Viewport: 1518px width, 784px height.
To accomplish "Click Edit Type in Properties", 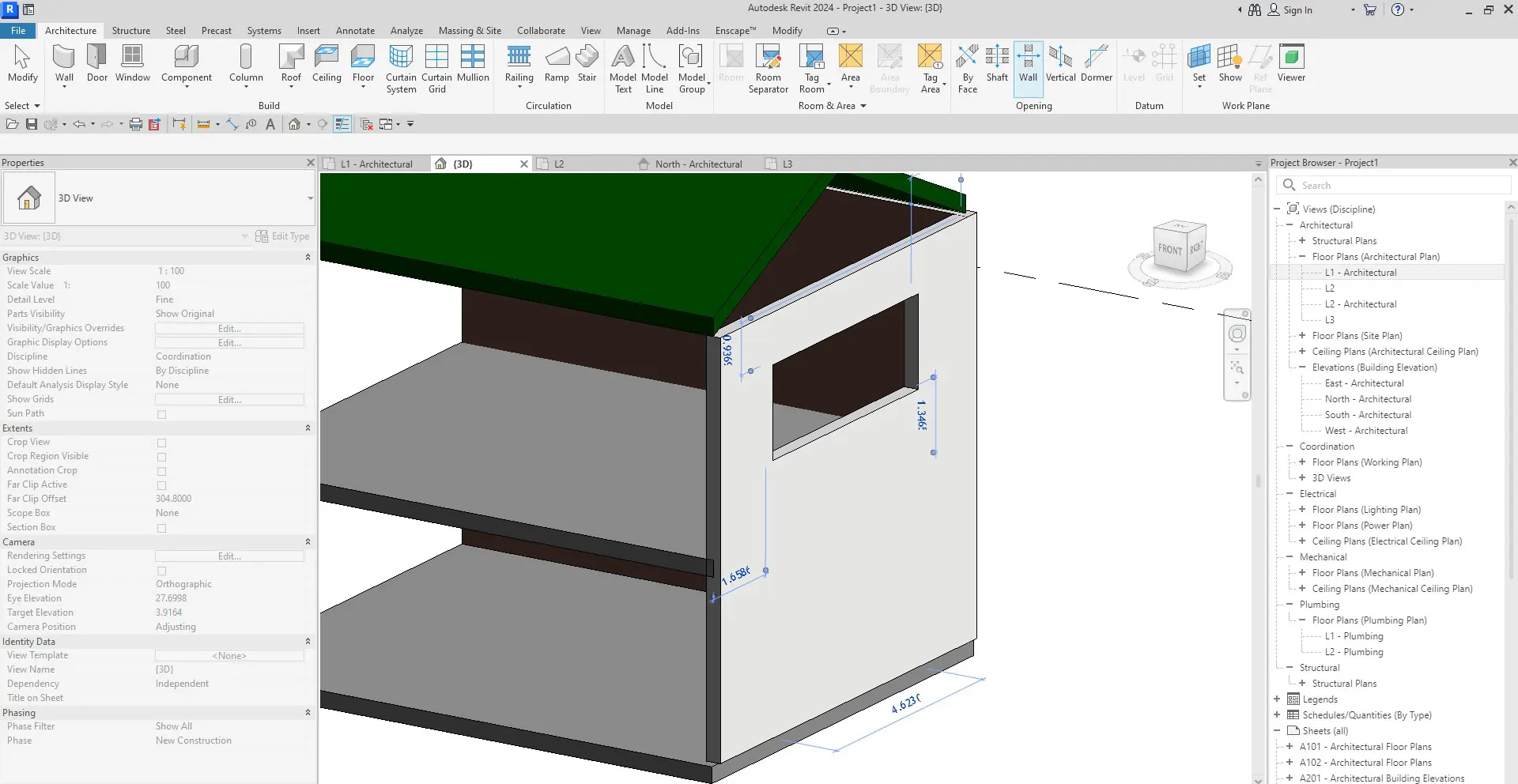I will [x=282, y=236].
